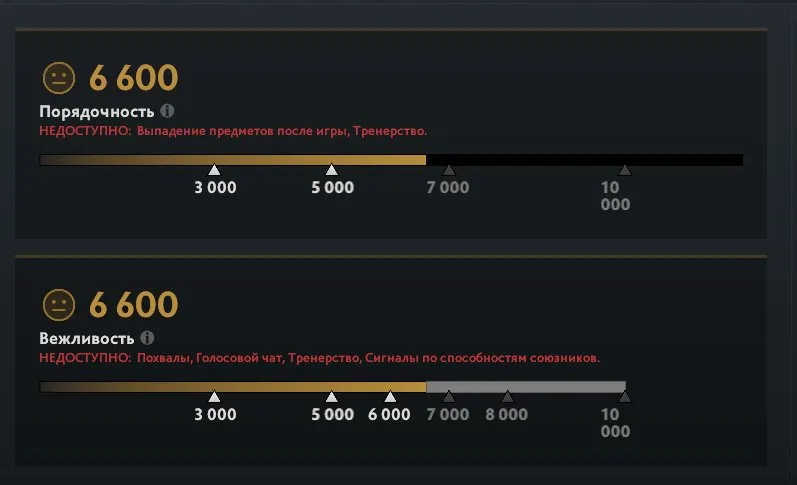
Task: Click the 3 000 triangle marker on Вежливость bar
Action: click(x=214, y=397)
